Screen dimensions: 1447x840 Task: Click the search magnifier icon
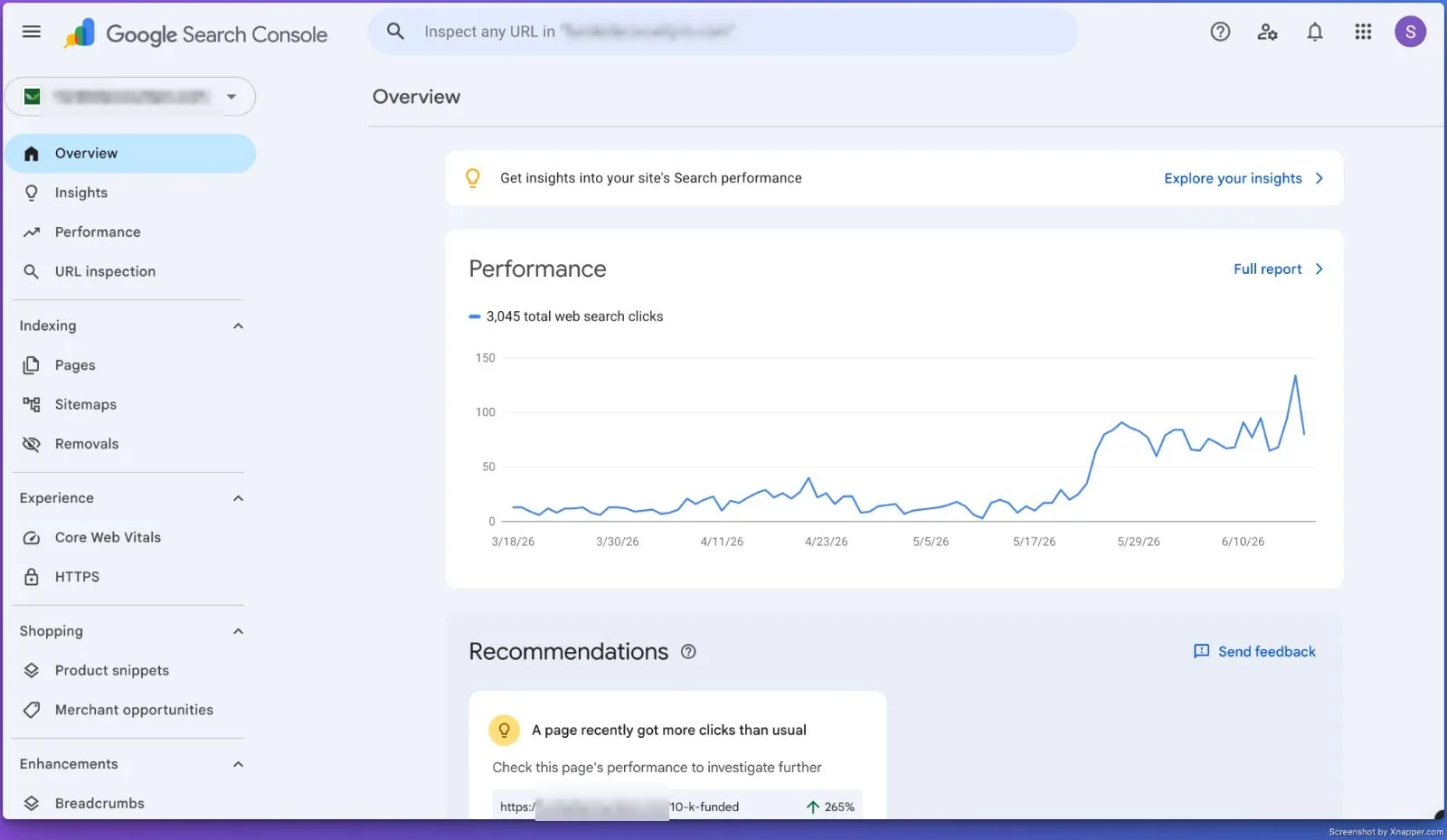[x=395, y=32]
